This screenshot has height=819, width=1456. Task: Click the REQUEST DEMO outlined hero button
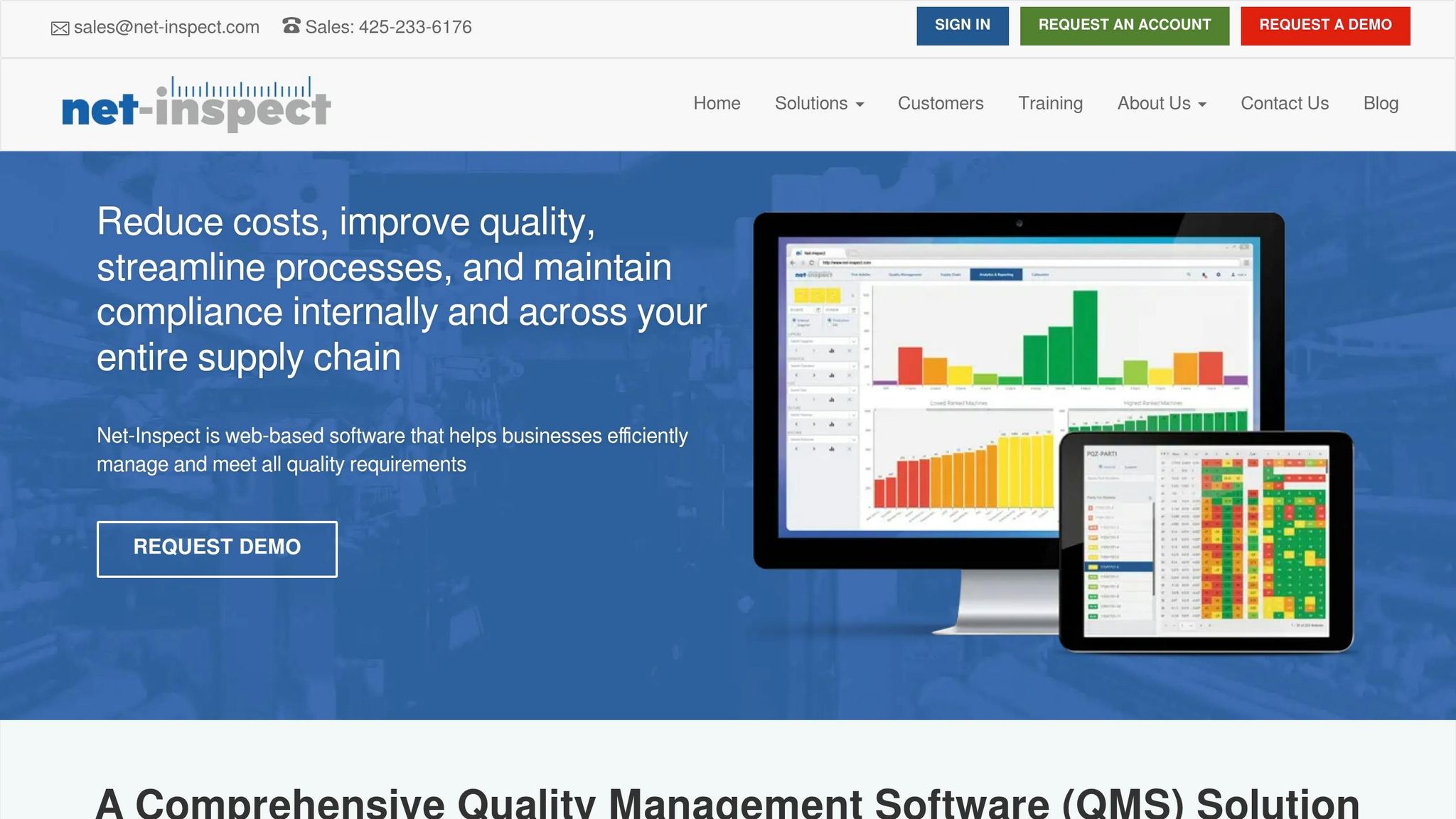[x=217, y=549]
